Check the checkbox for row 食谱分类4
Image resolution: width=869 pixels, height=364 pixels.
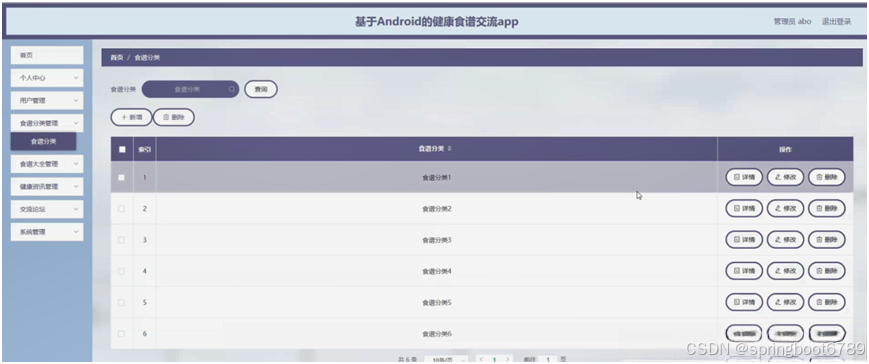pyautogui.click(x=121, y=271)
